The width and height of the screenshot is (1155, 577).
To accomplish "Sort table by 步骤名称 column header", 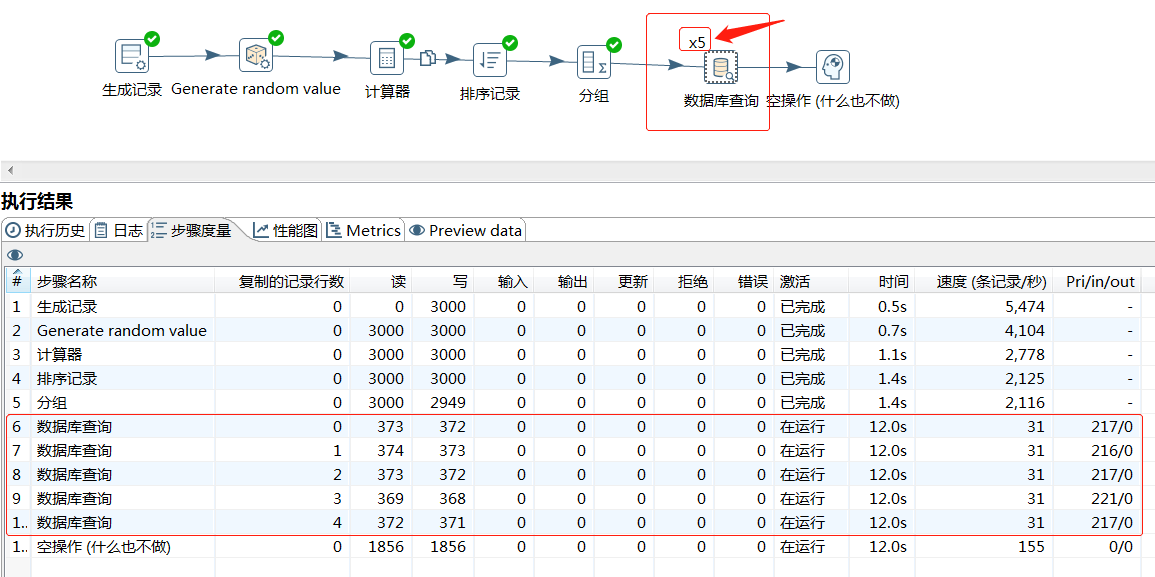I will pyautogui.click(x=67, y=282).
